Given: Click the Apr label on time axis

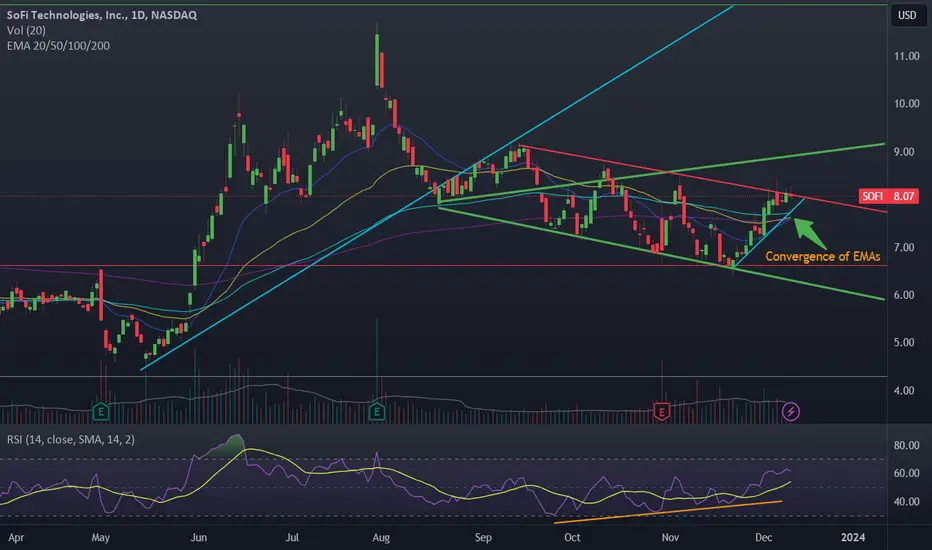Looking at the screenshot, I should pyautogui.click(x=16, y=538).
